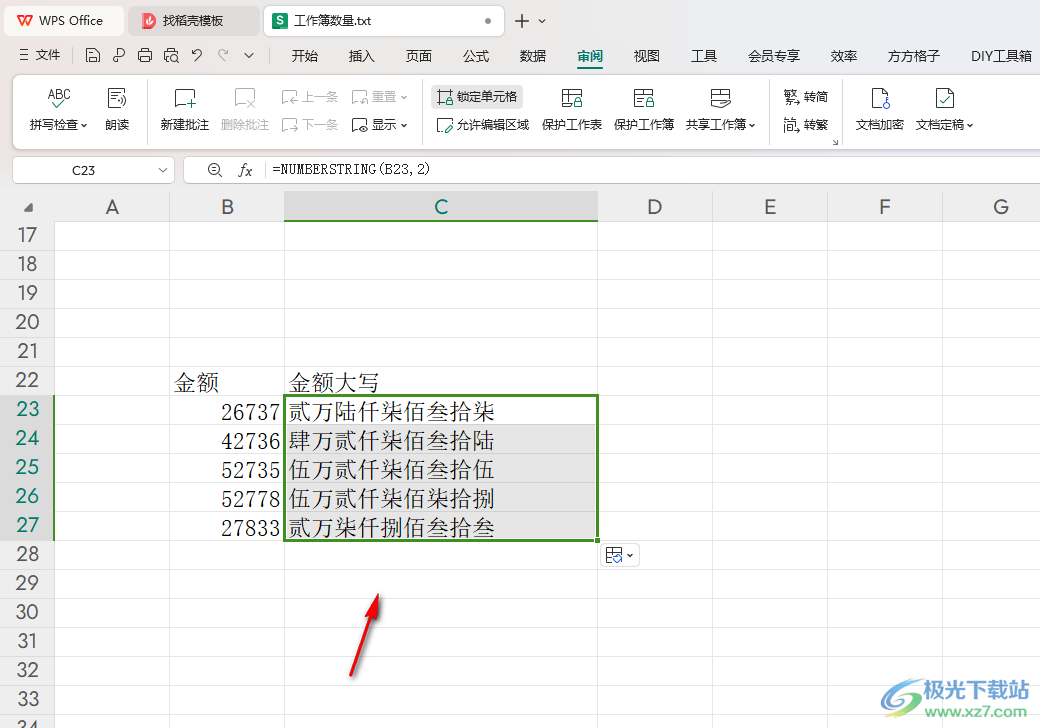Select row 23 header

click(27, 410)
